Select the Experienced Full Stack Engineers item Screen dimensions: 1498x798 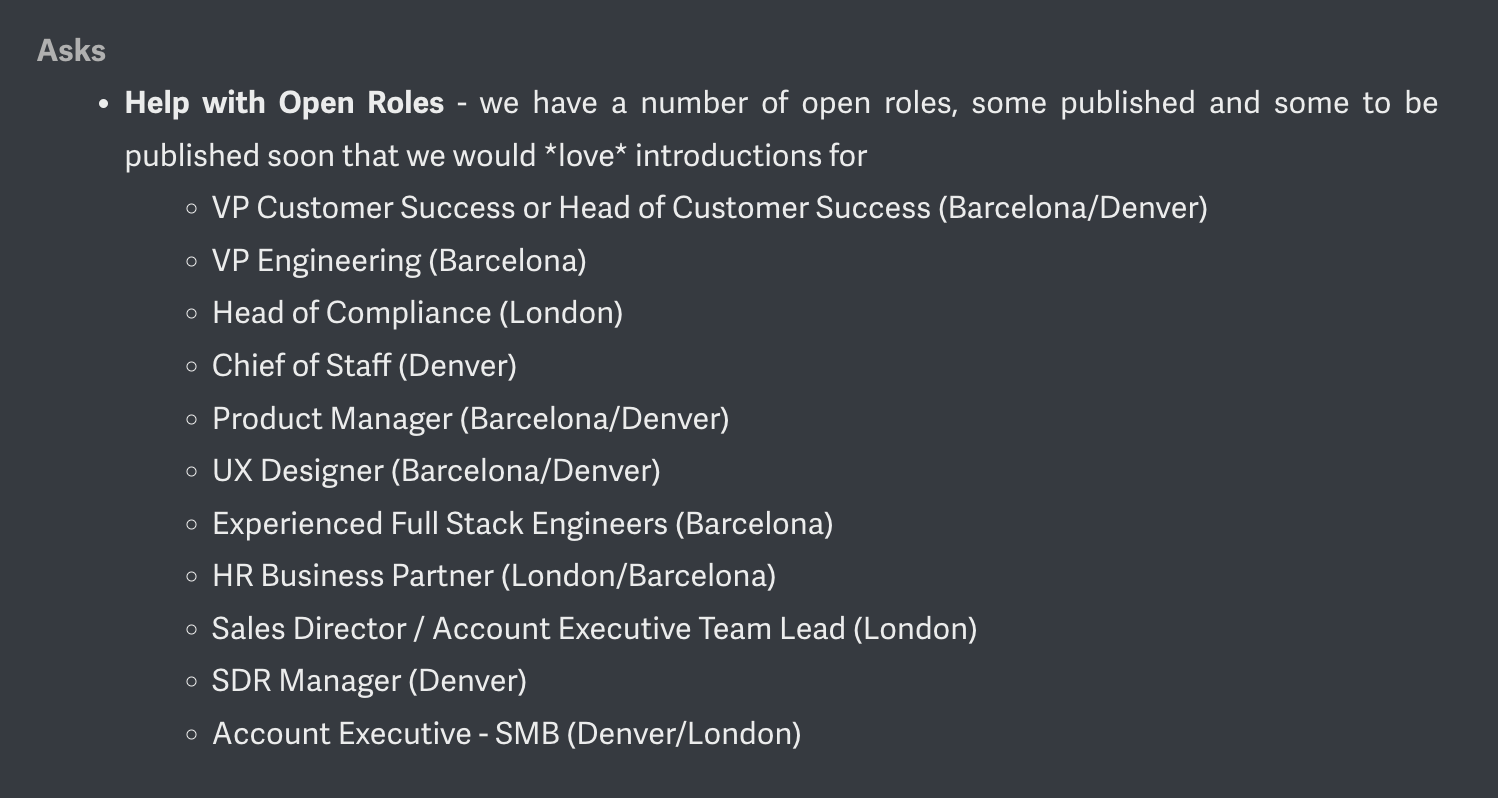(522, 524)
